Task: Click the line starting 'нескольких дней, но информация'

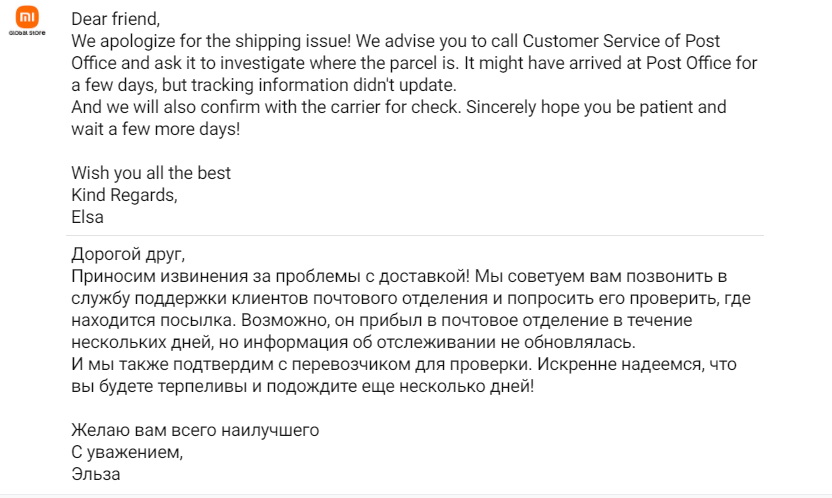Action: [x=353, y=343]
